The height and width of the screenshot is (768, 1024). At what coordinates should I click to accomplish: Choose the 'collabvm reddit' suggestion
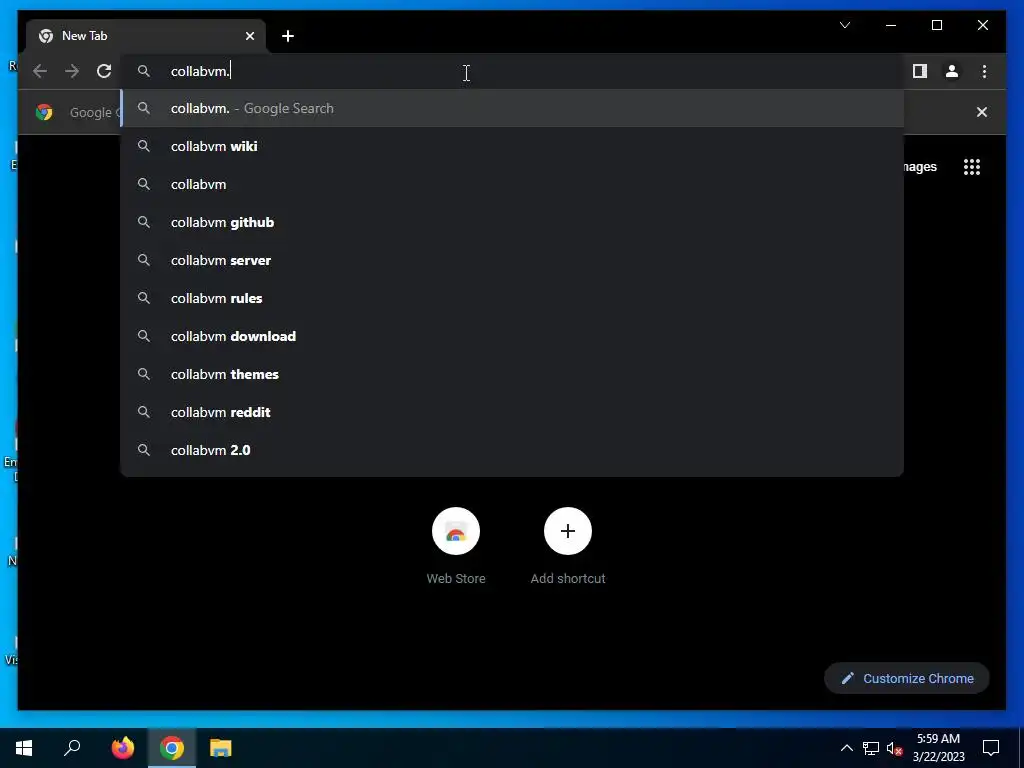(x=513, y=412)
